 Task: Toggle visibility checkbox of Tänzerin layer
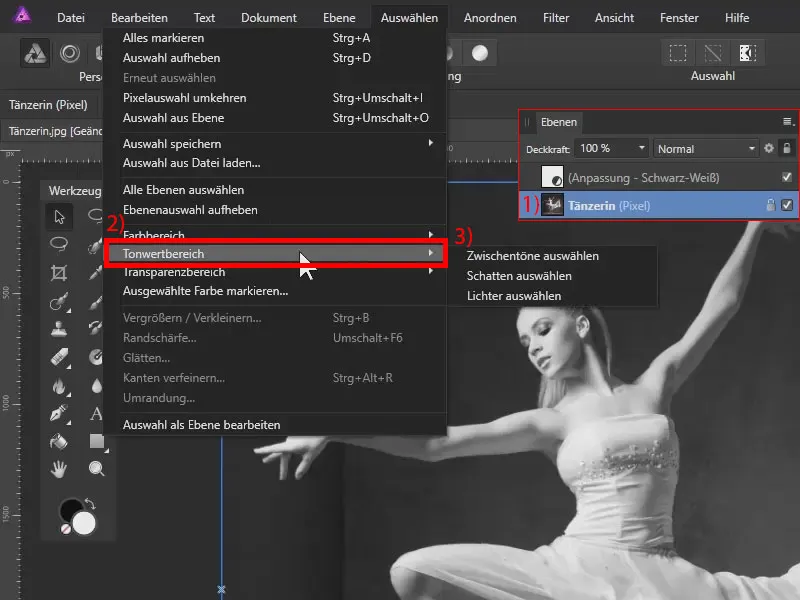pos(787,205)
